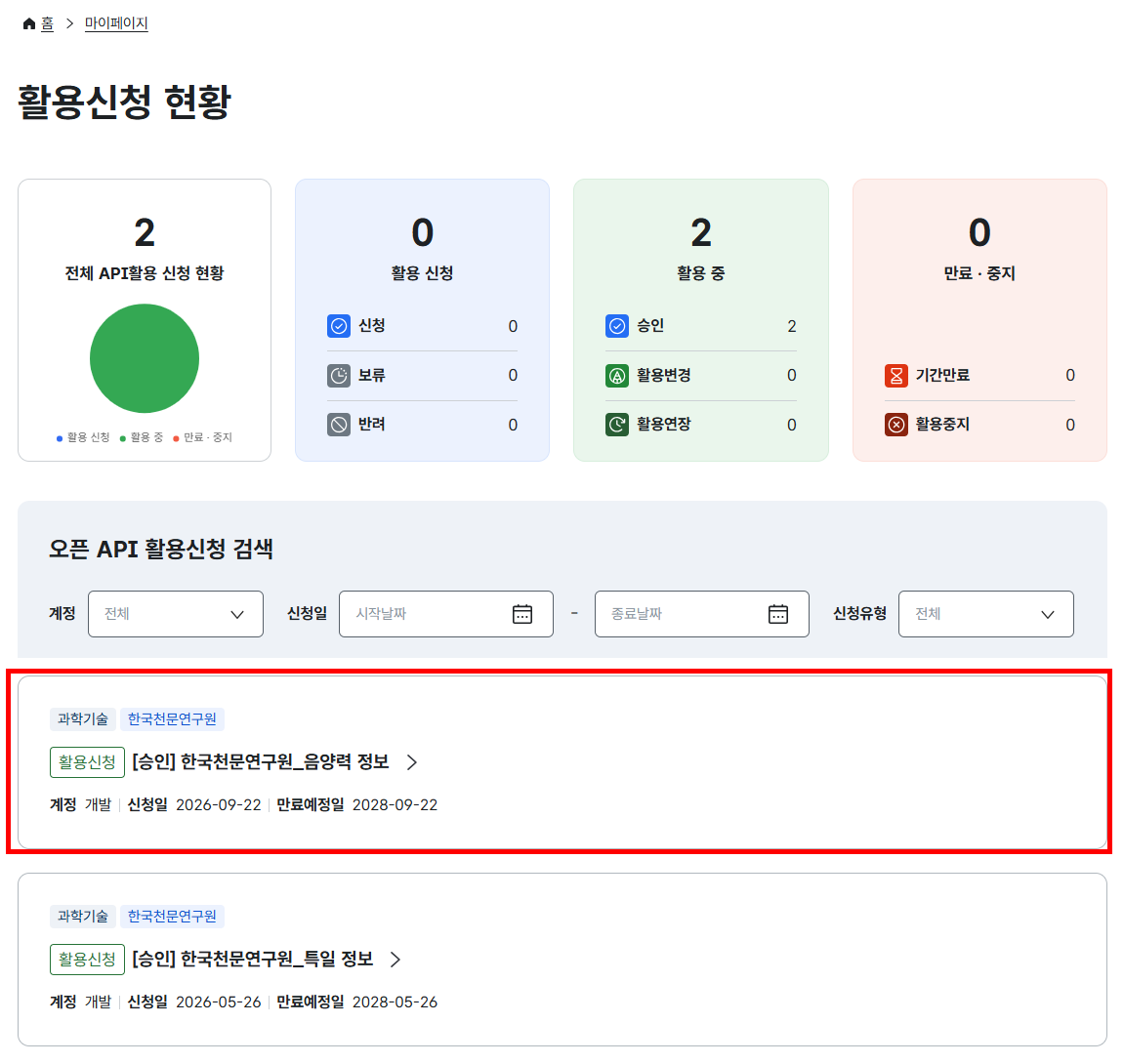Select the 승인 count row
This screenshot has width=1124, height=1064.
(x=701, y=326)
